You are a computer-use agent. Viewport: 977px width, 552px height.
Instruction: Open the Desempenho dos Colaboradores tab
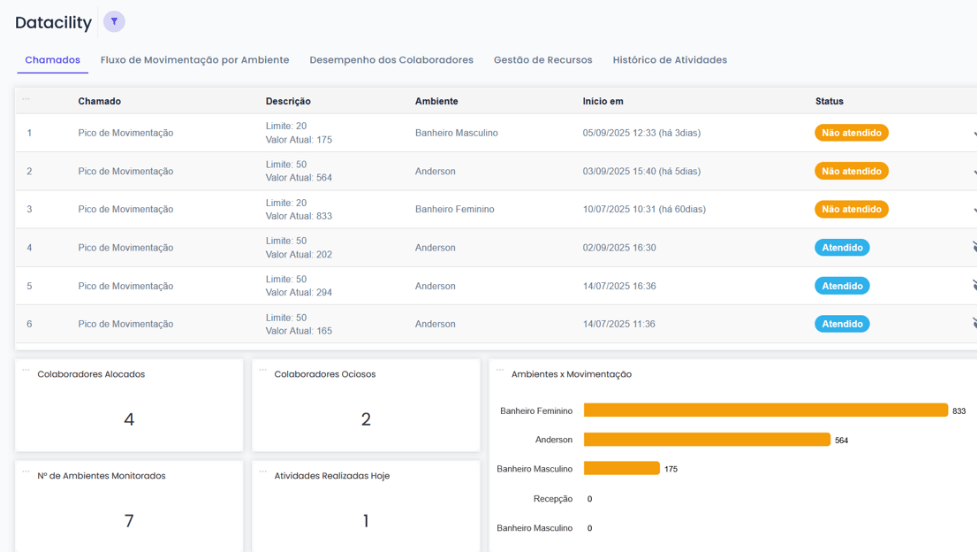(x=391, y=60)
